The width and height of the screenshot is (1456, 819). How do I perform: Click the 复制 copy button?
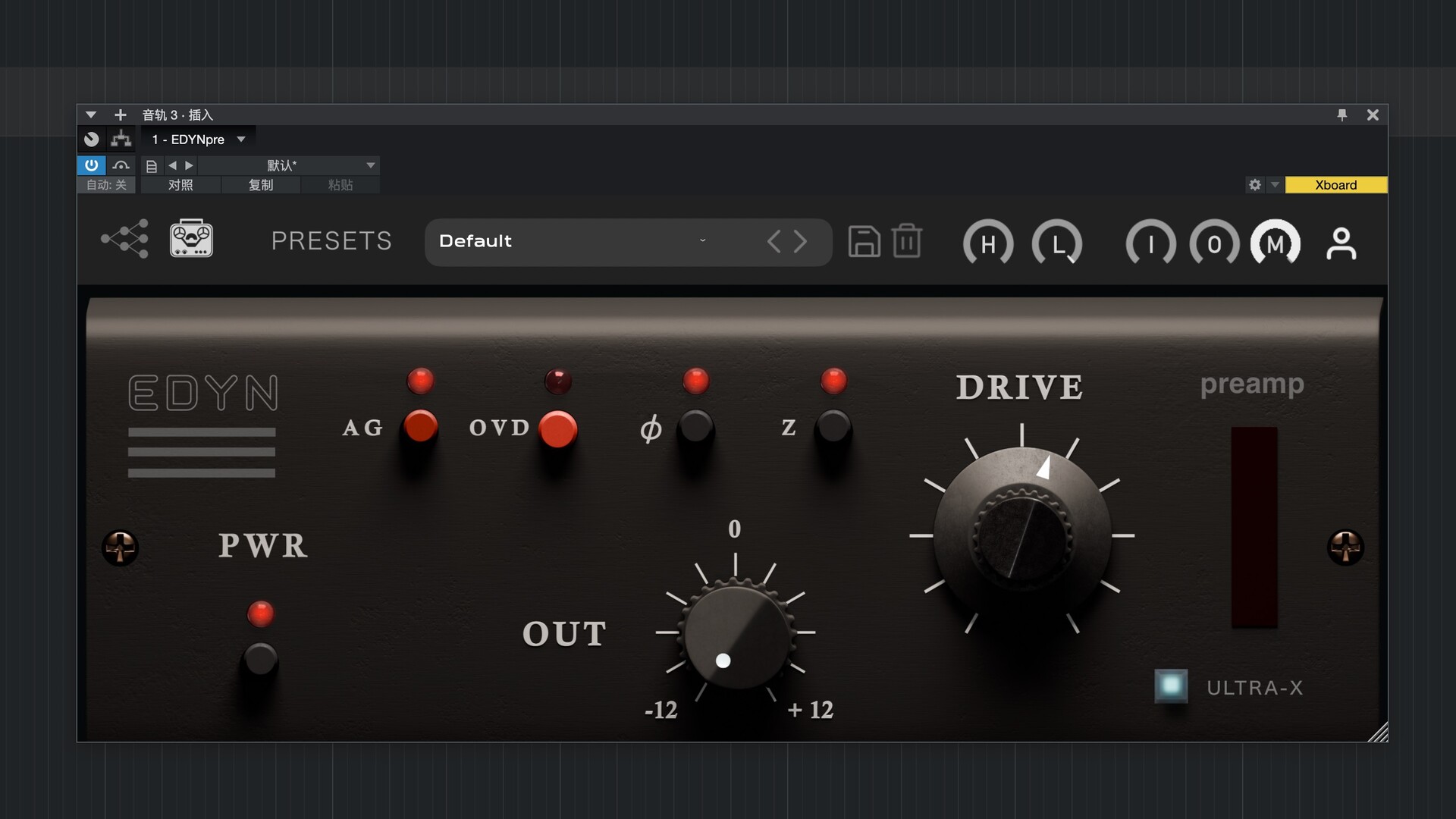pos(261,185)
